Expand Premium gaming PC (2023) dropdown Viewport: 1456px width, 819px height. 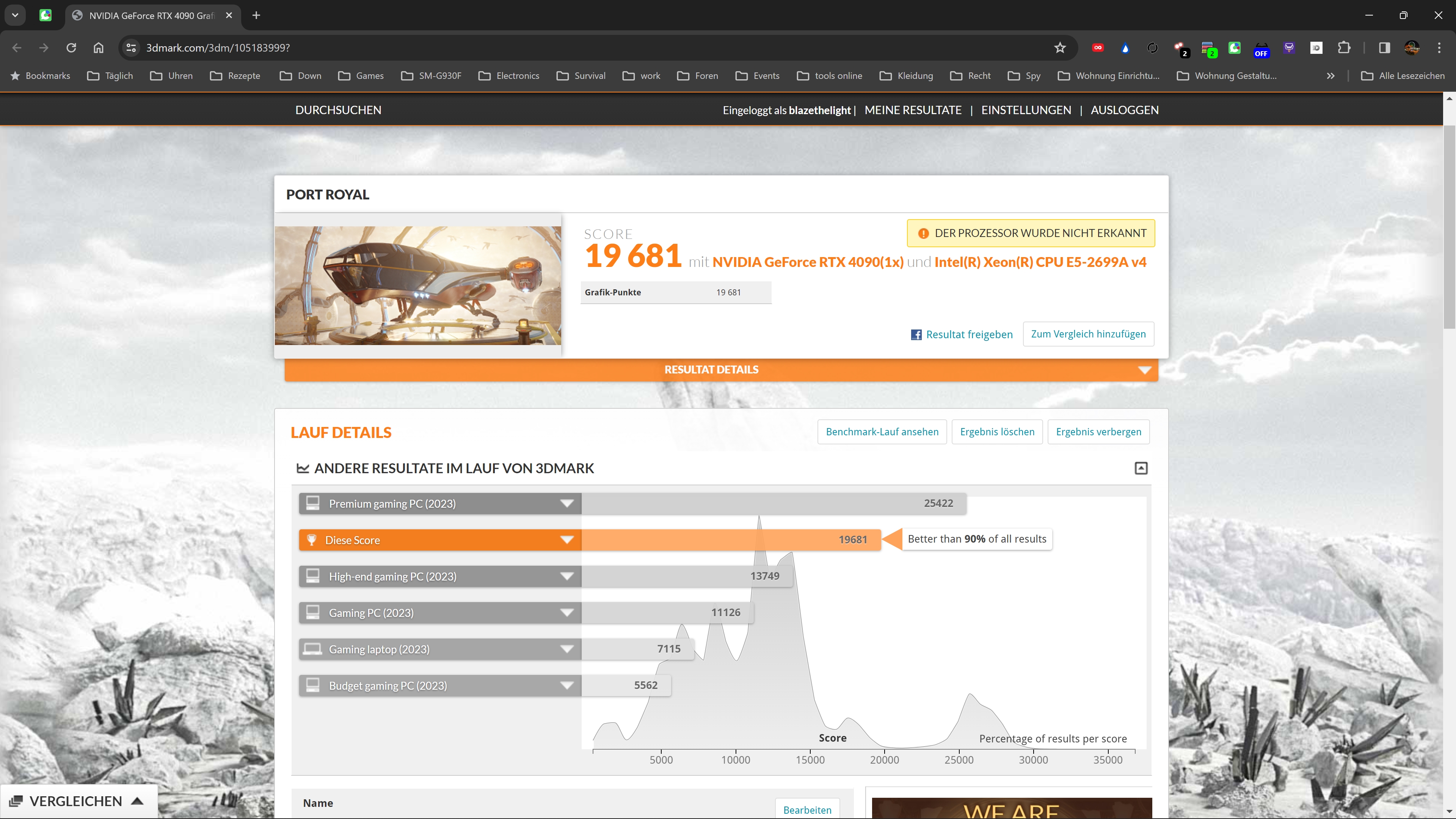[x=567, y=504]
